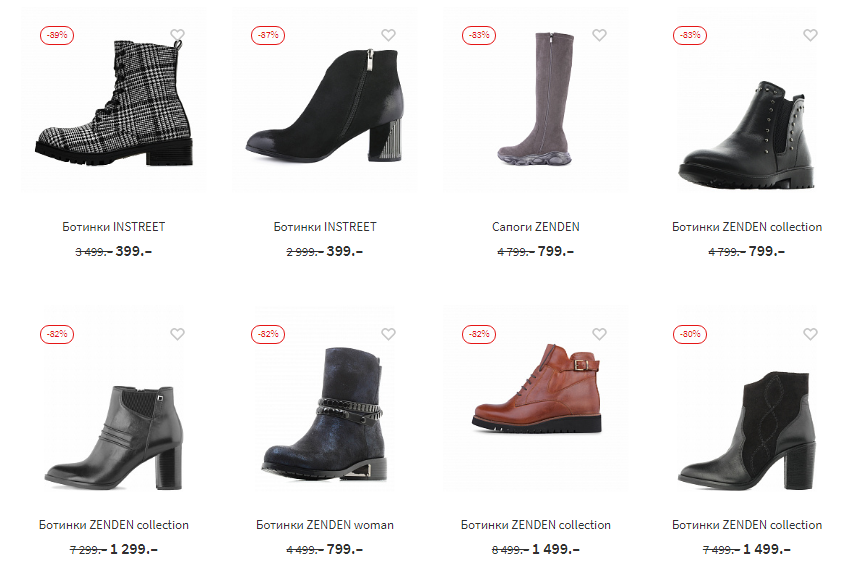Click -89% discount badge on plaid boots
Viewport: 859px width, 571px height.
[57, 35]
